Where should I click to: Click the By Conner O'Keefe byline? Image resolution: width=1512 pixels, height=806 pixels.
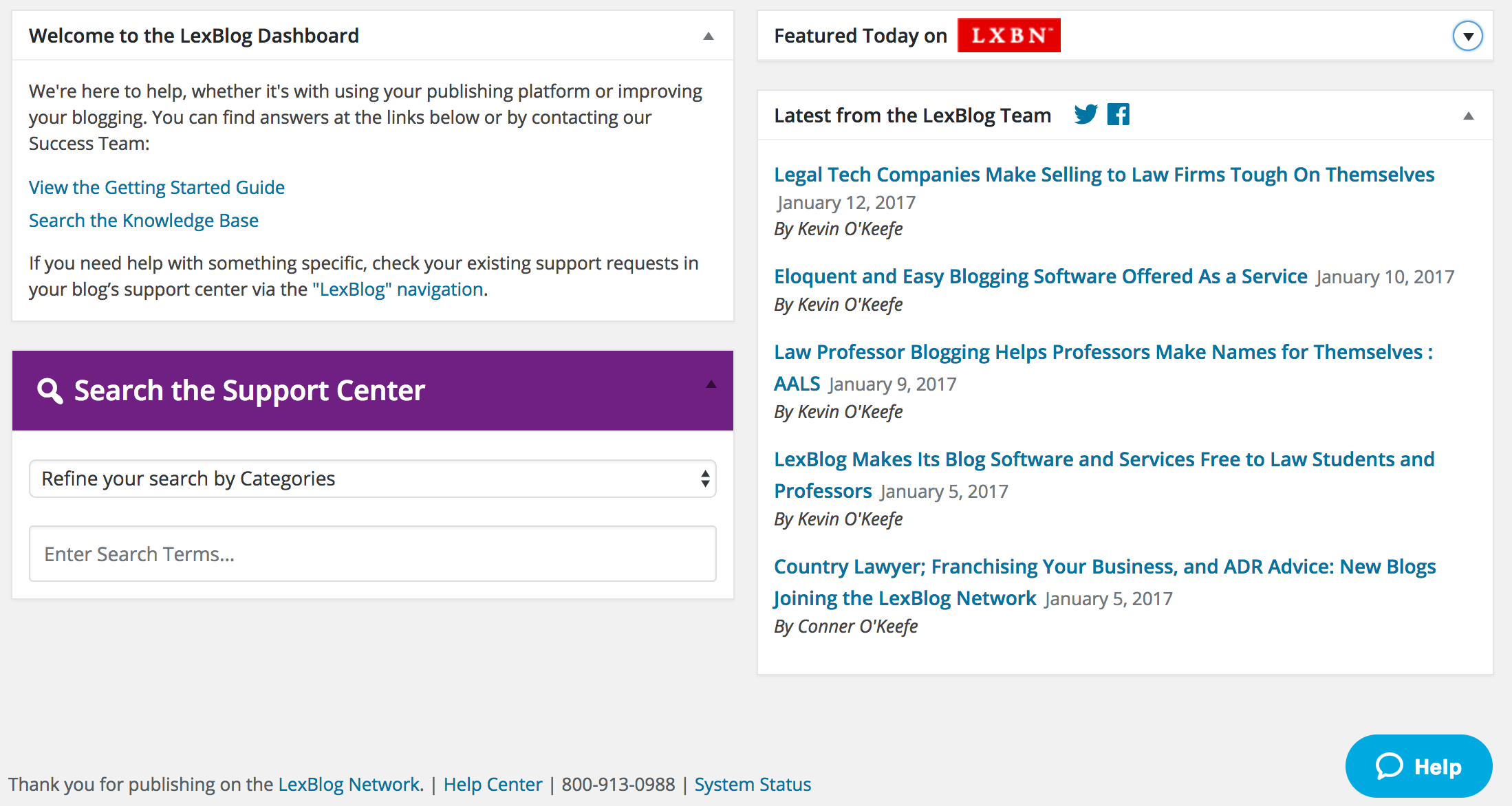click(846, 626)
